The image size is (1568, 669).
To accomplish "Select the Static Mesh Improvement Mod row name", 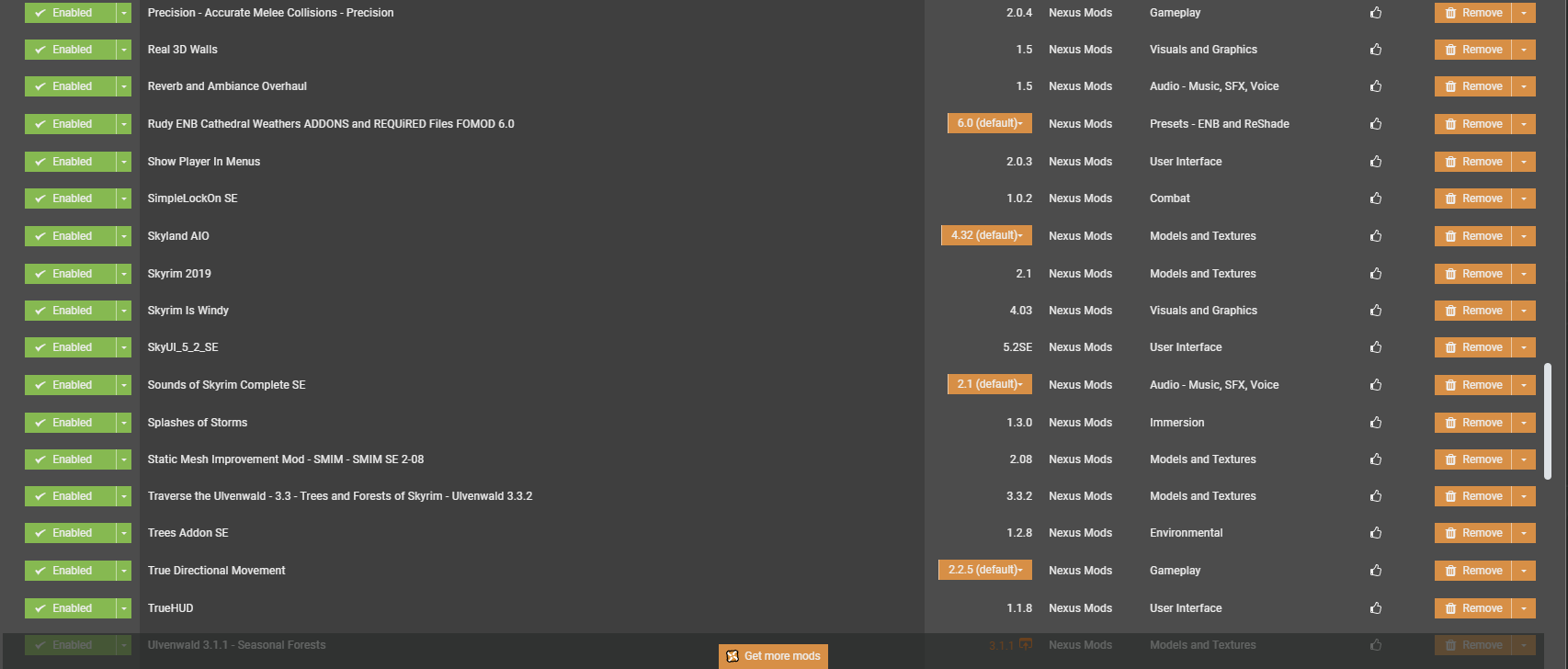I will tap(285, 459).
